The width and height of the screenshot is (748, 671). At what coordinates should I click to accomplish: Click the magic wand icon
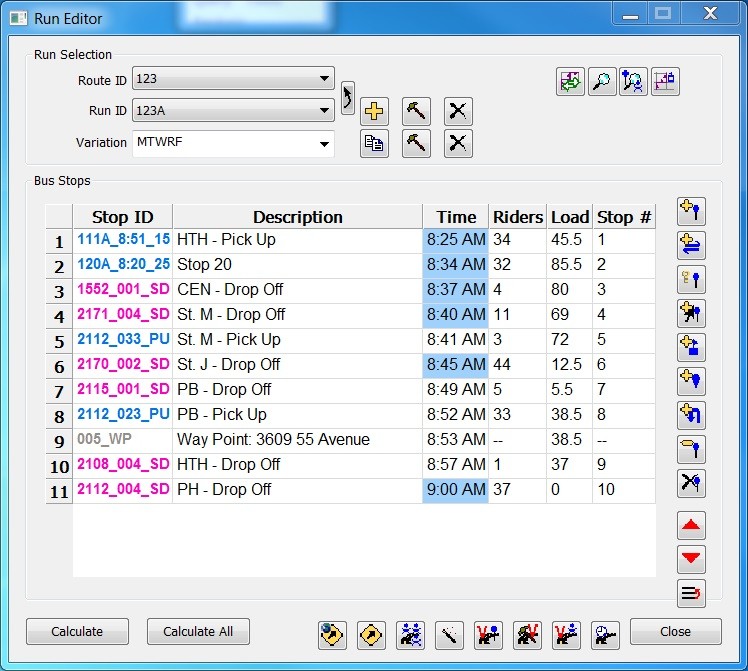449,635
